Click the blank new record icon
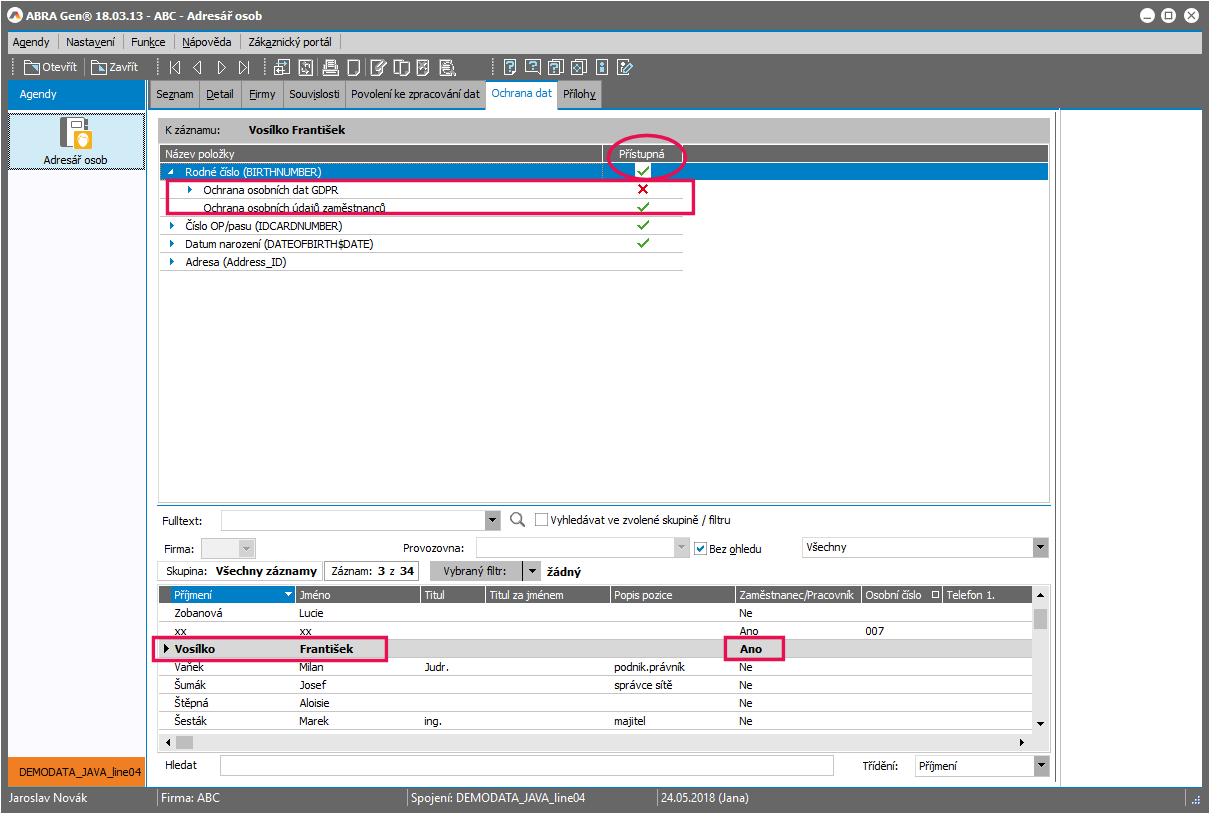The height and width of the screenshot is (814, 1210). pos(353,68)
